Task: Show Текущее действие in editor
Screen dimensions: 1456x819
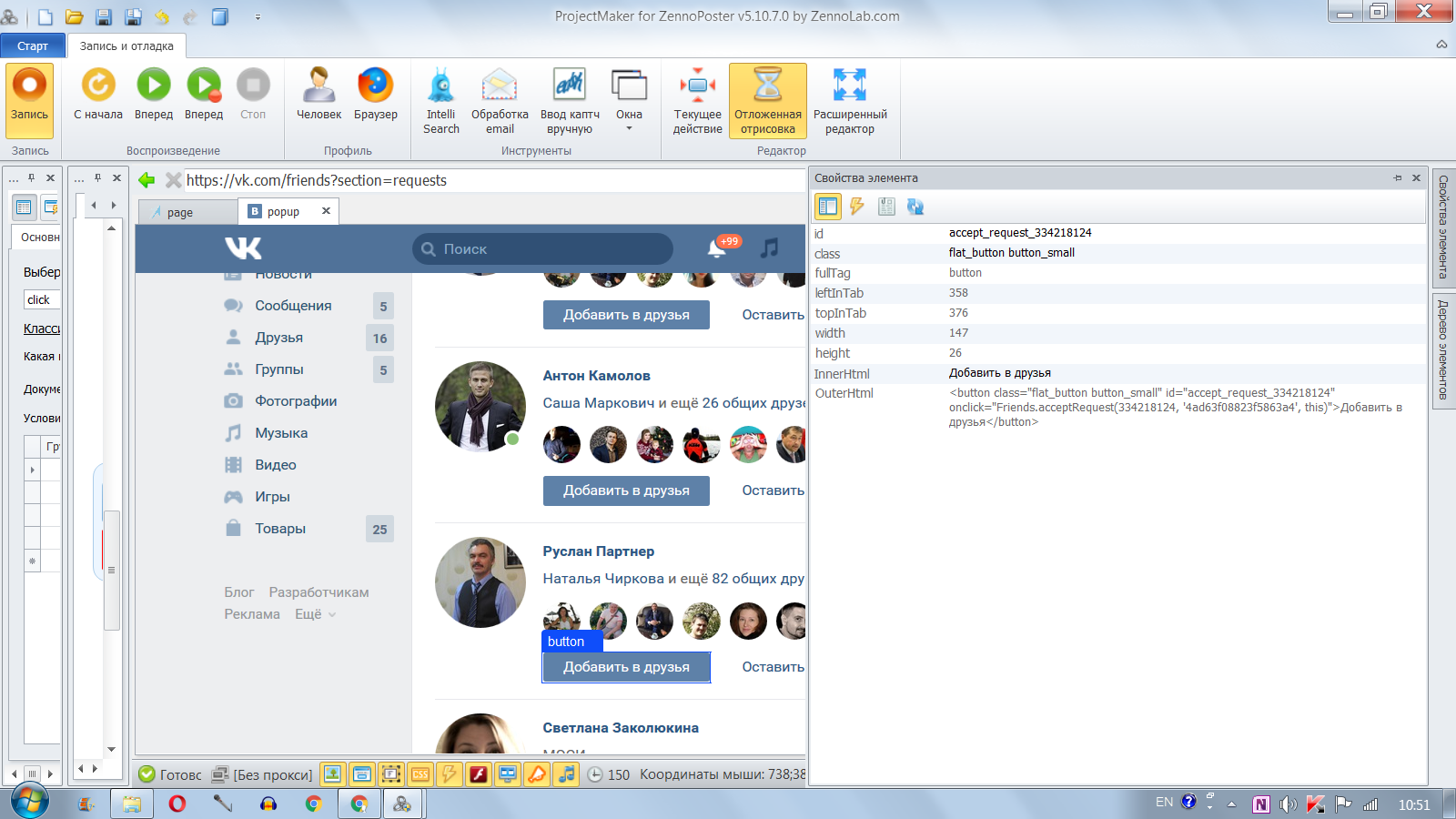Action: click(698, 101)
